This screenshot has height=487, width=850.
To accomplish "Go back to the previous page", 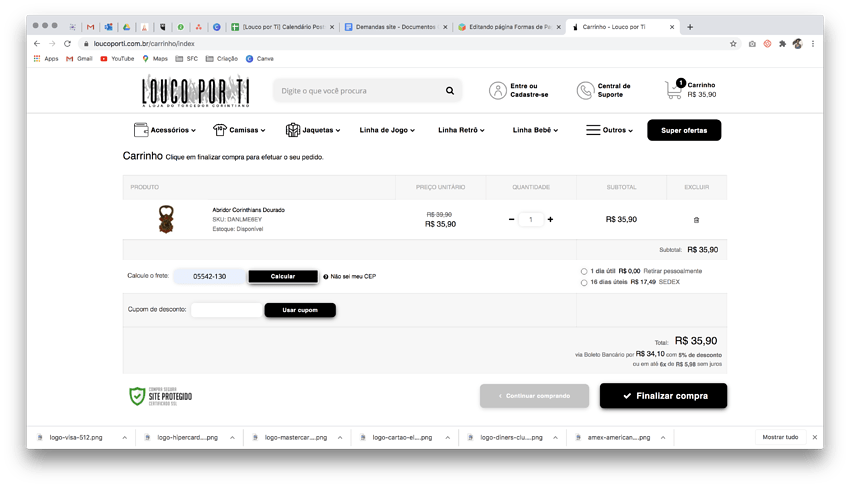I will click(x=36, y=43).
